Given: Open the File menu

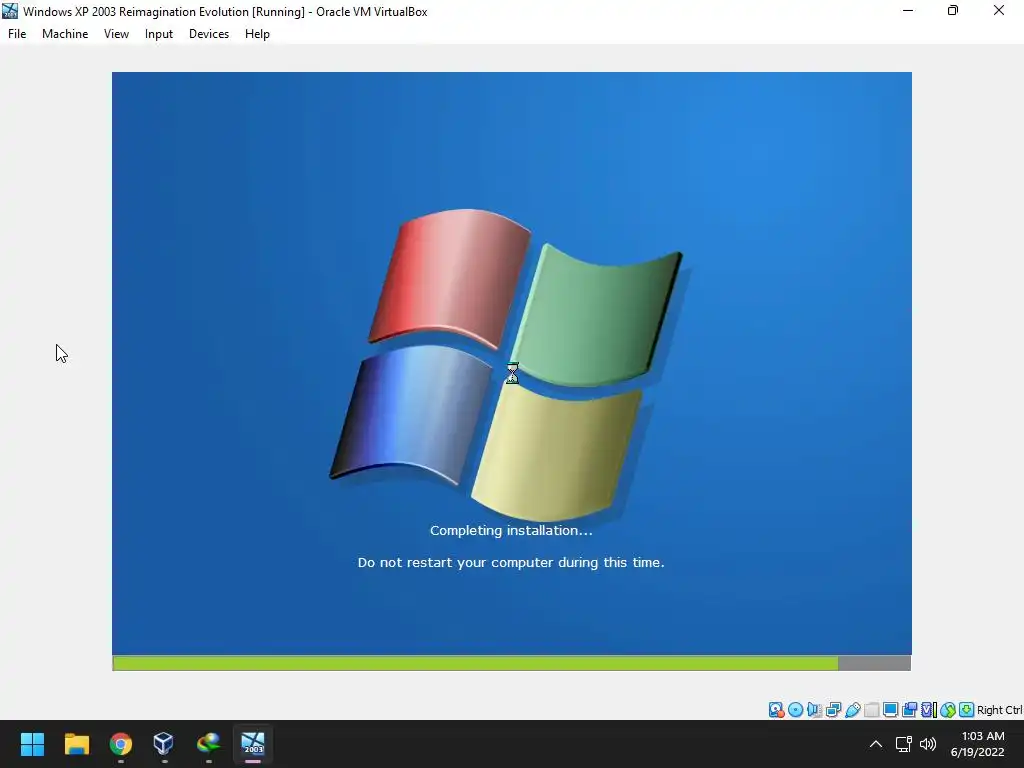Looking at the screenshot, I should [17, 34].
